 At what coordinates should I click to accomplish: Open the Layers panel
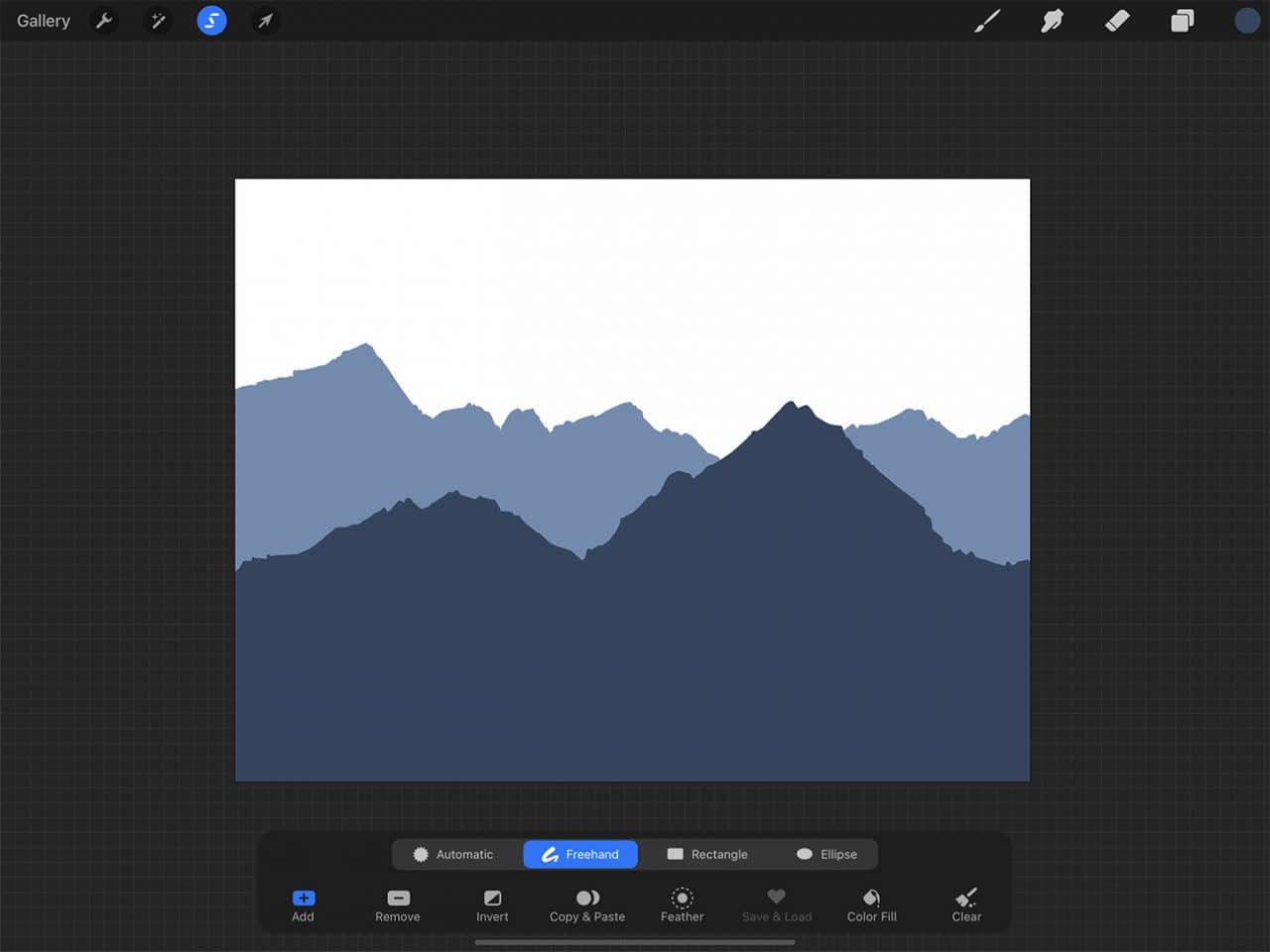click(1182, 20)
